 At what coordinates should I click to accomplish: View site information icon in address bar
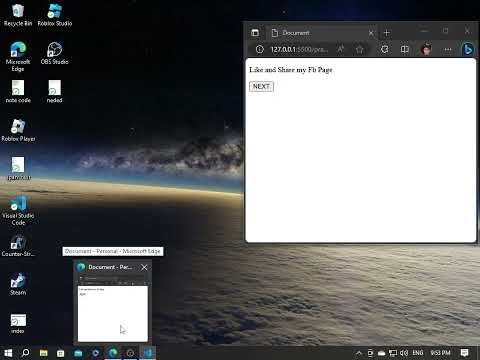pos(260,50)
